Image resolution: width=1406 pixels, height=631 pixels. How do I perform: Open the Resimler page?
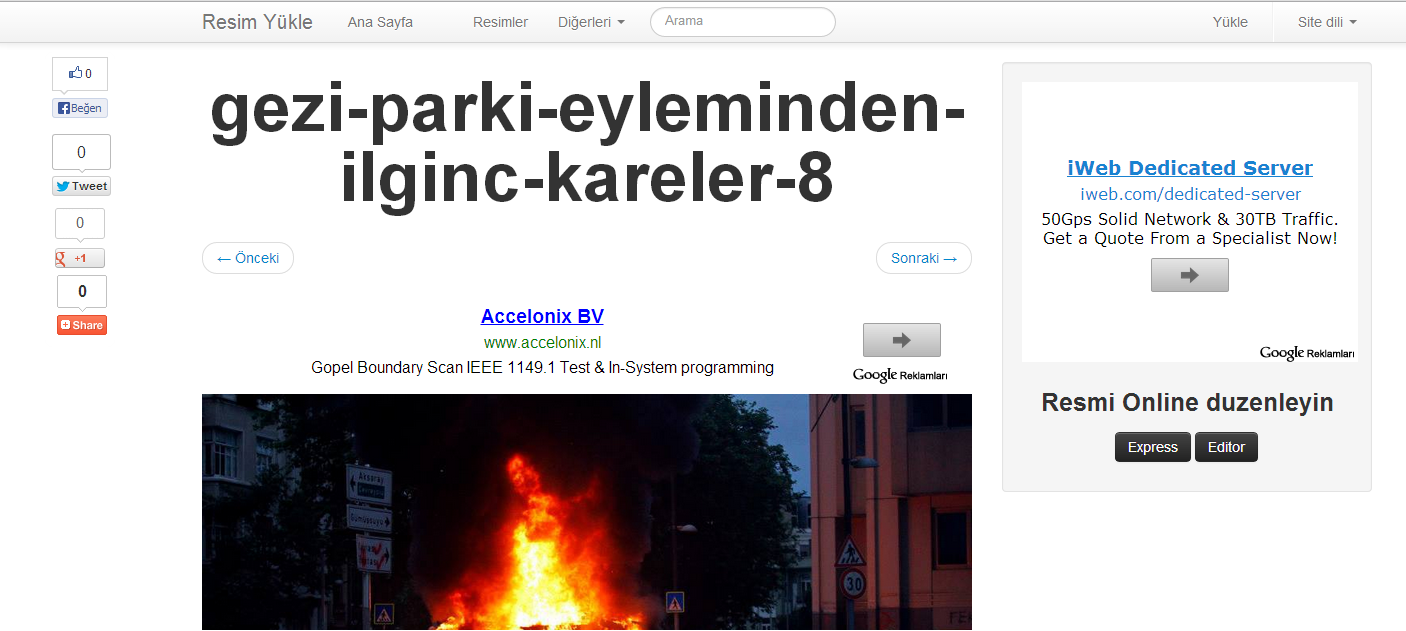click(x=500, y=22)
